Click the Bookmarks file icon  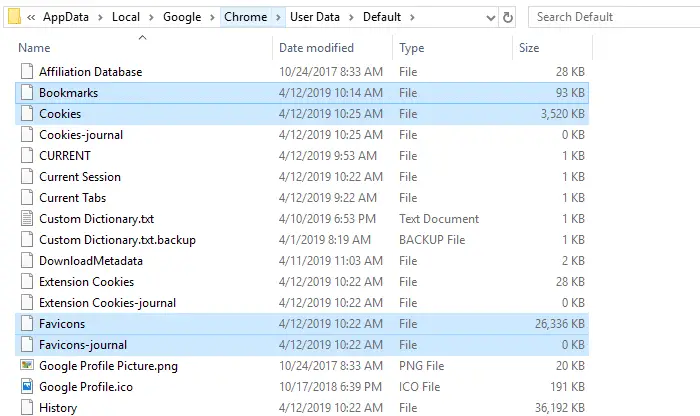pos(27,92)
